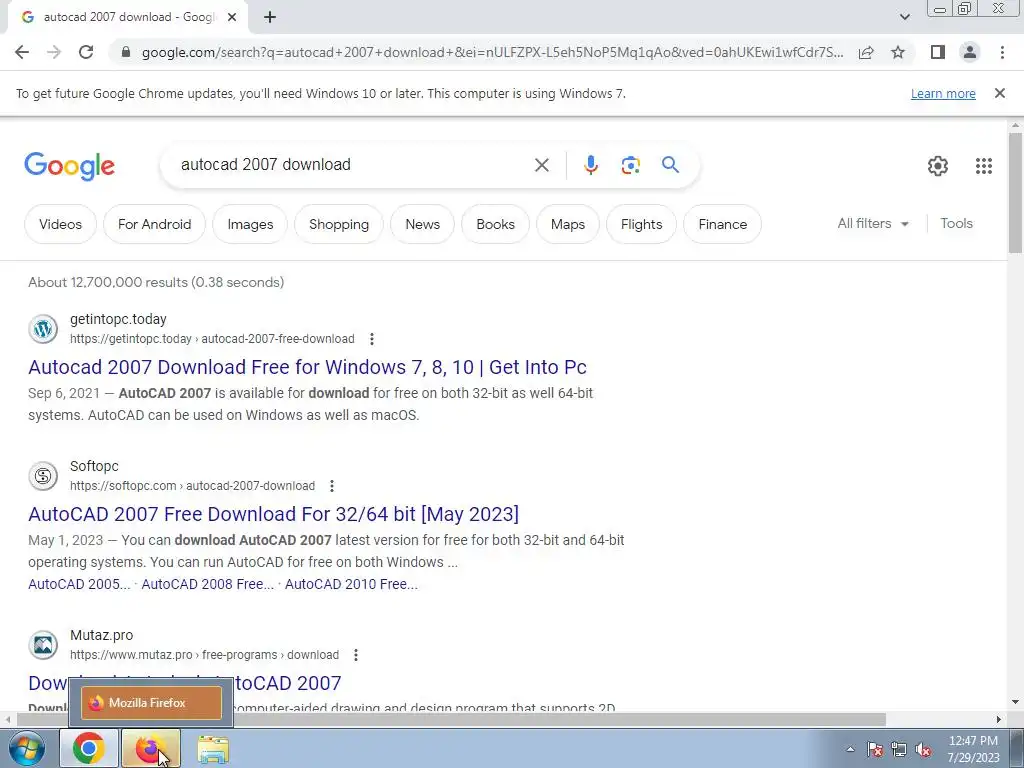Viewport: 1024px width, 768px height.
Task: Open options for getintopc.today result
Action: [372, 339]
